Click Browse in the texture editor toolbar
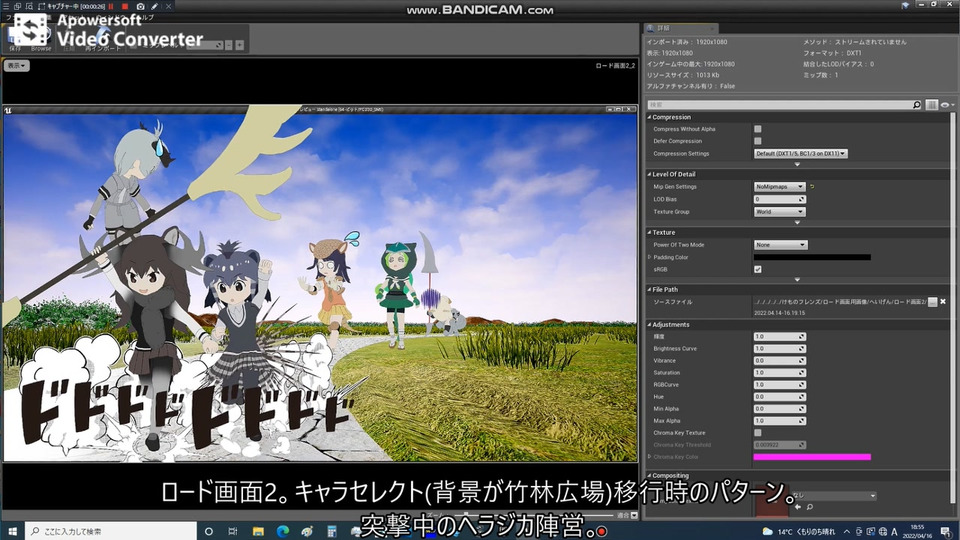 41,41
